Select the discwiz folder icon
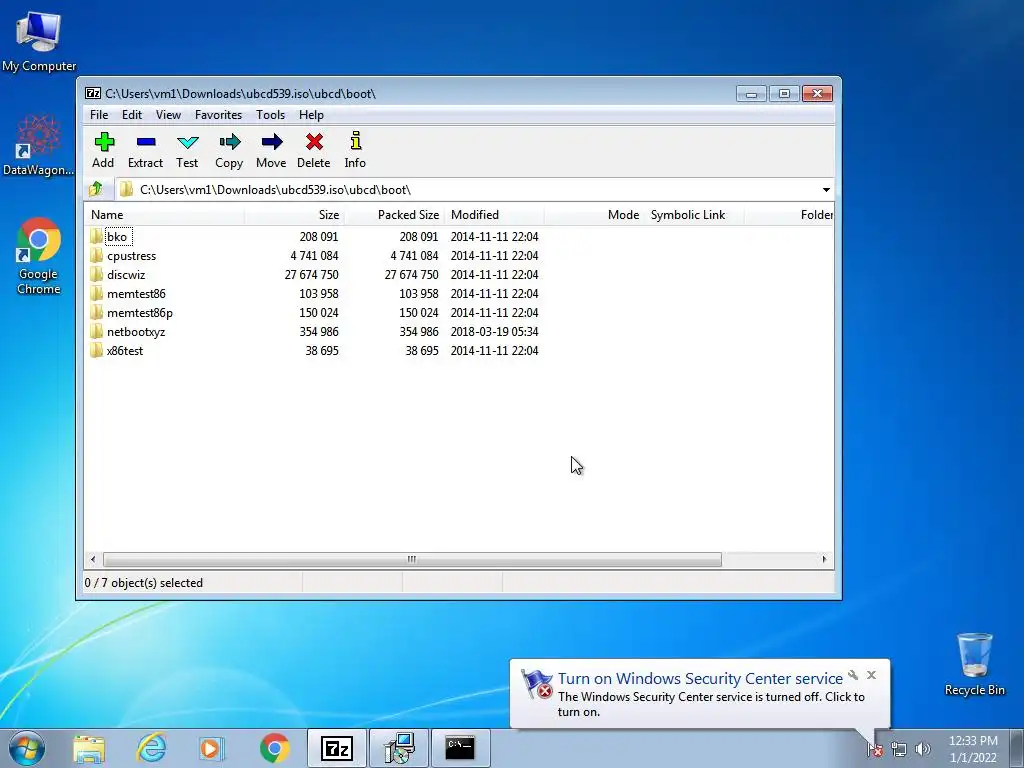 pos(97,274)
